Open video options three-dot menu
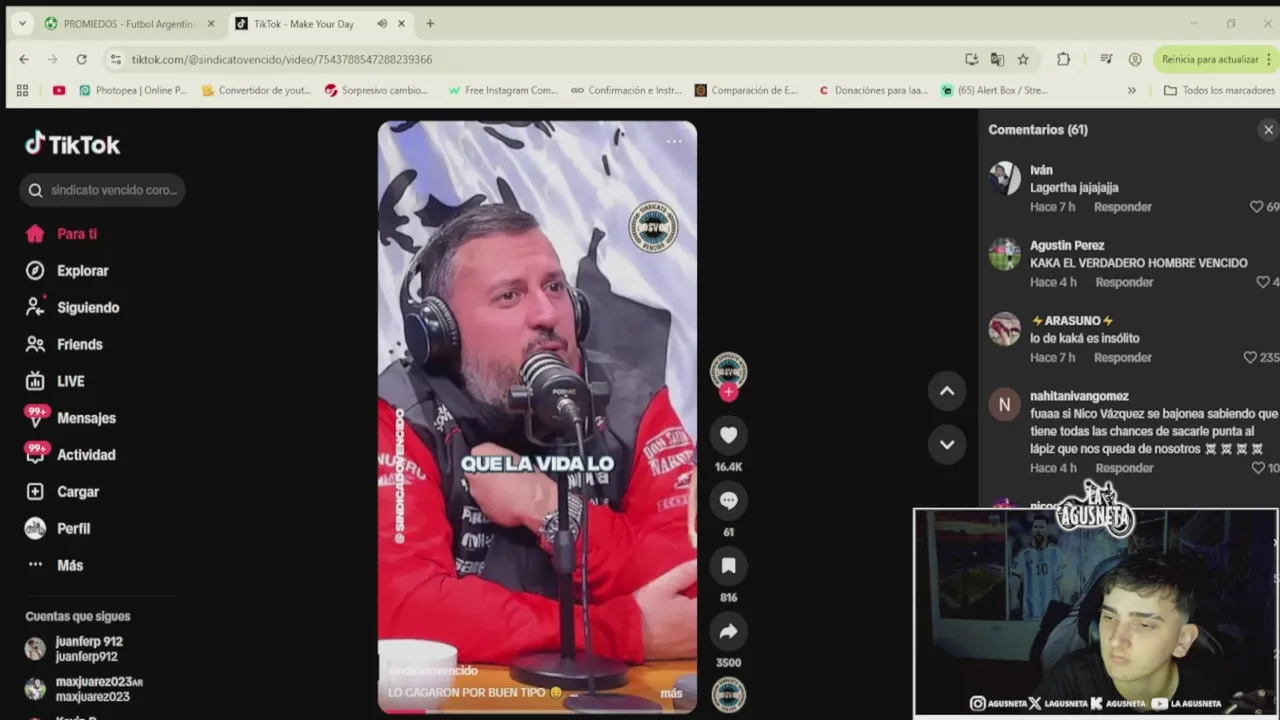Viewport: 1280px width, 720px height. pos(674,142)
